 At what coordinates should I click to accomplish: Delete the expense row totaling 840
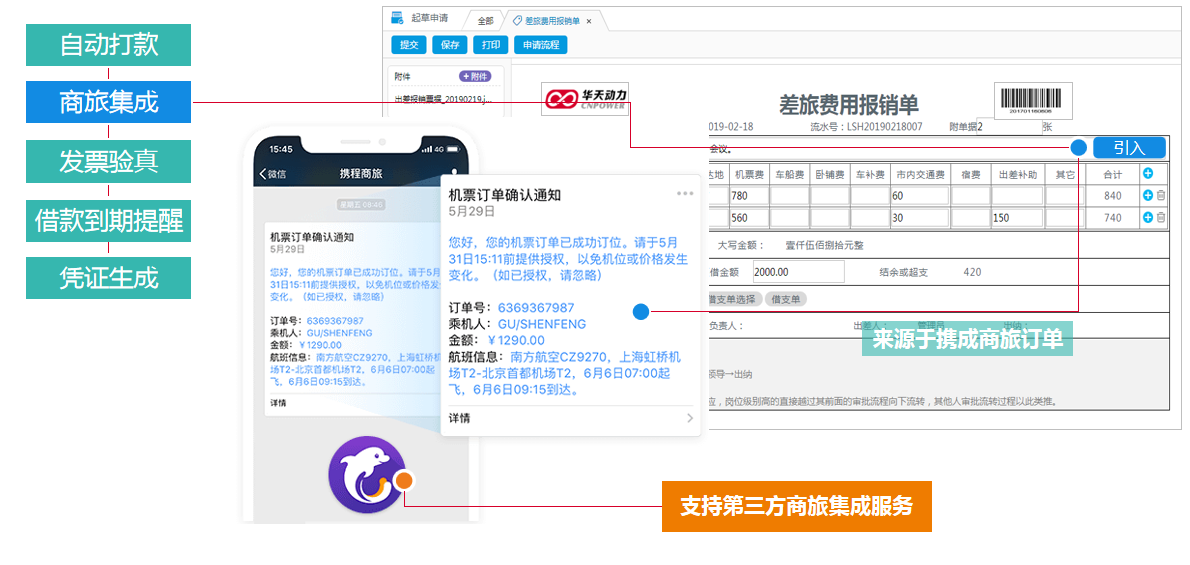1160,195
